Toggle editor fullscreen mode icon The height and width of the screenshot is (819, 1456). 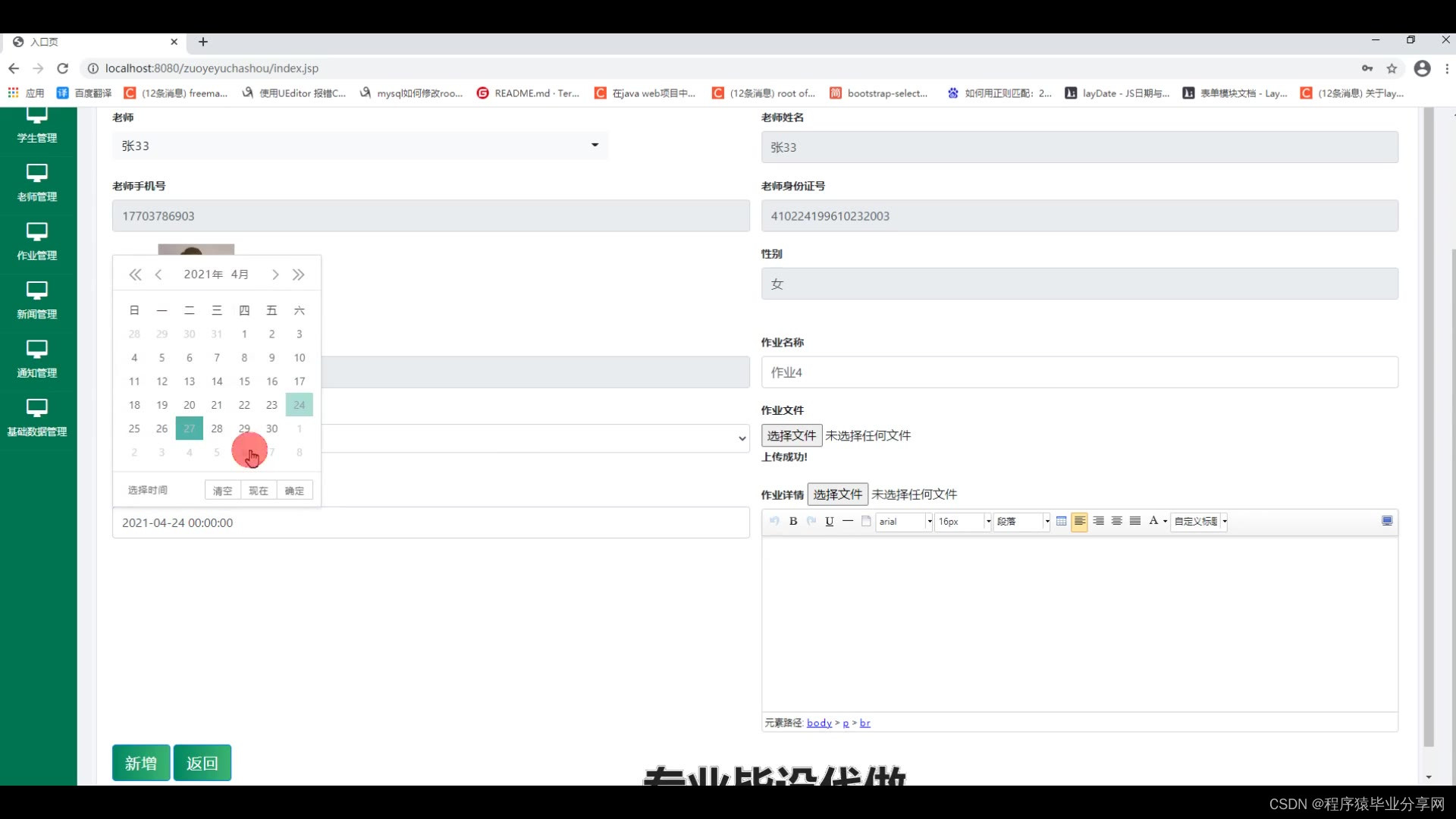(1387, 521)
